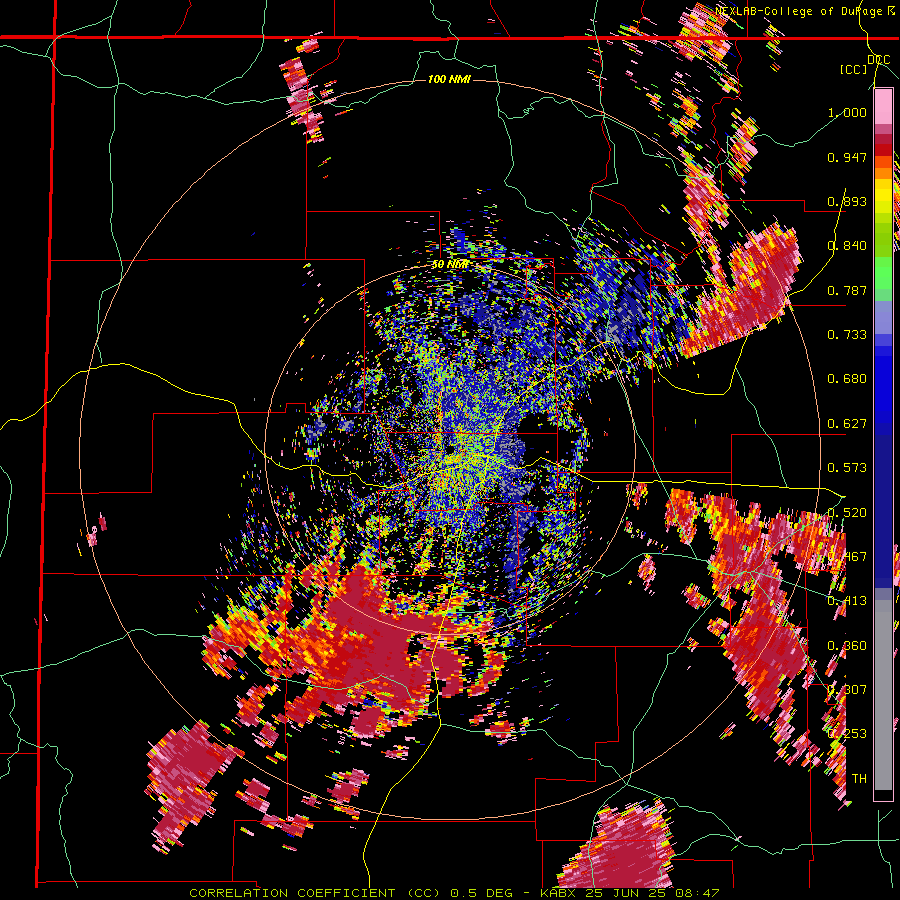Click the 0.520 legend value

[847, 513]
